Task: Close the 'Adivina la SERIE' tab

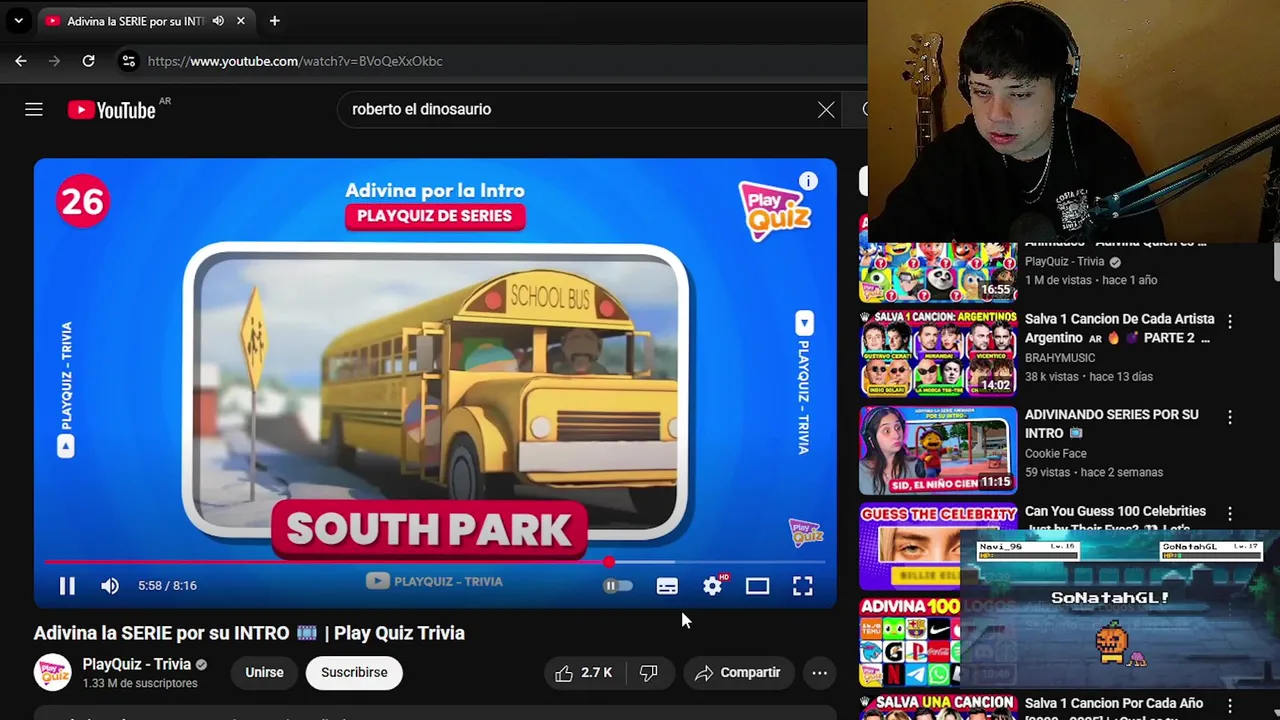Action: 241,21
